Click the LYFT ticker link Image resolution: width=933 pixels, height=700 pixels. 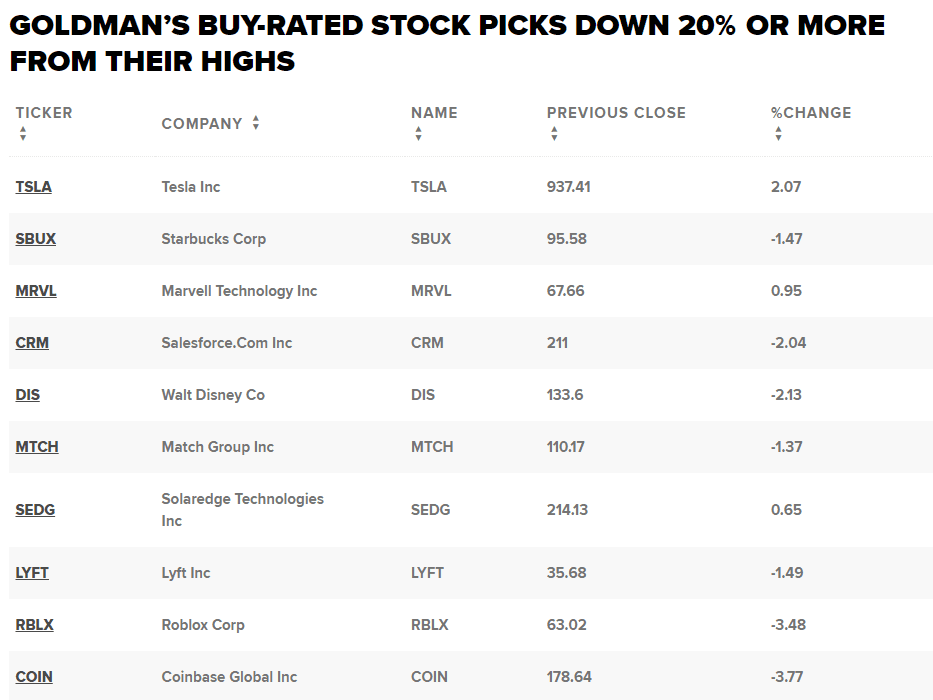point(32,573)
